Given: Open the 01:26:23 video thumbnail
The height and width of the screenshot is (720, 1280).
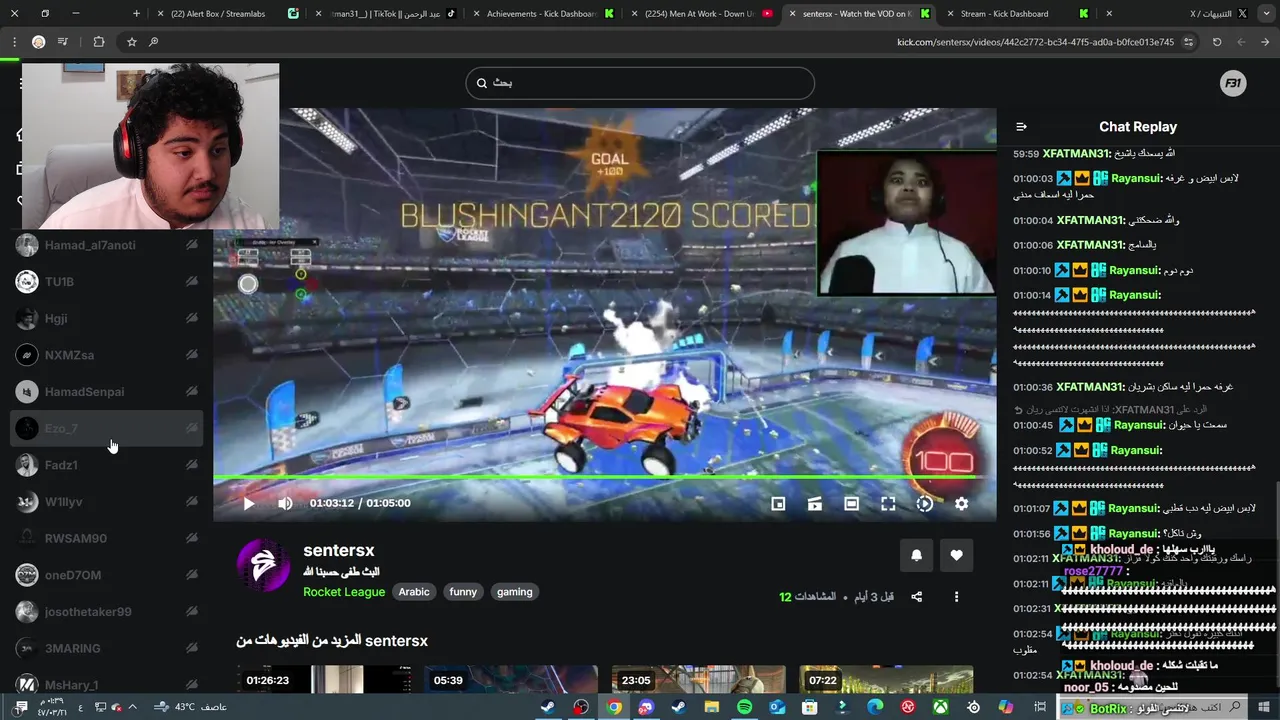Looking at the screenshot, I should (x=323, y=680).
